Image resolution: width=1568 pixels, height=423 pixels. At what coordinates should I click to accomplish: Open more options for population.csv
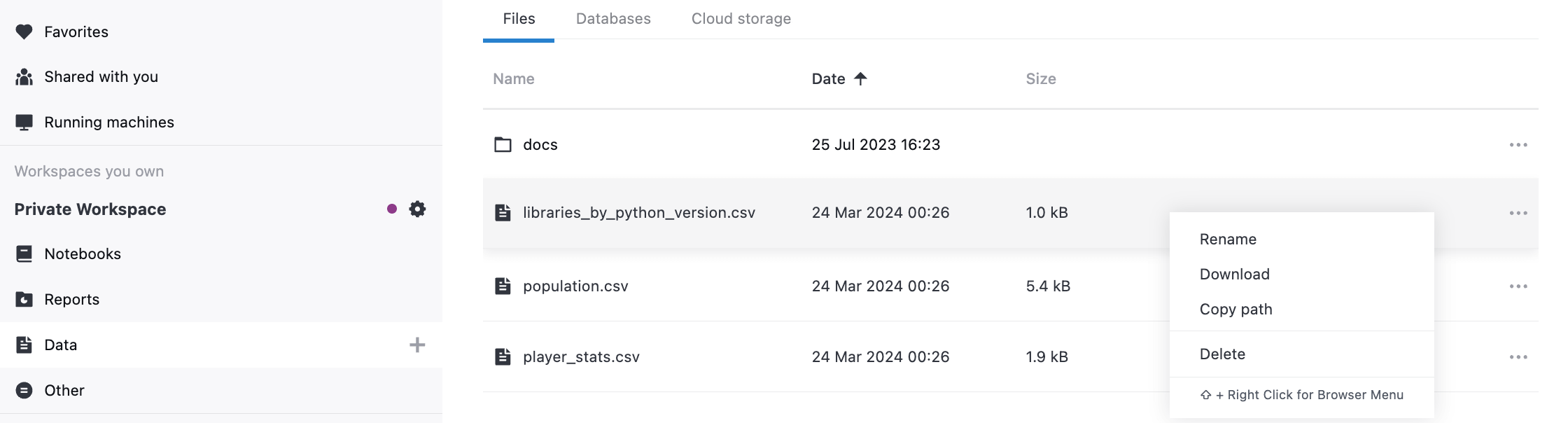coord(1518,286)
